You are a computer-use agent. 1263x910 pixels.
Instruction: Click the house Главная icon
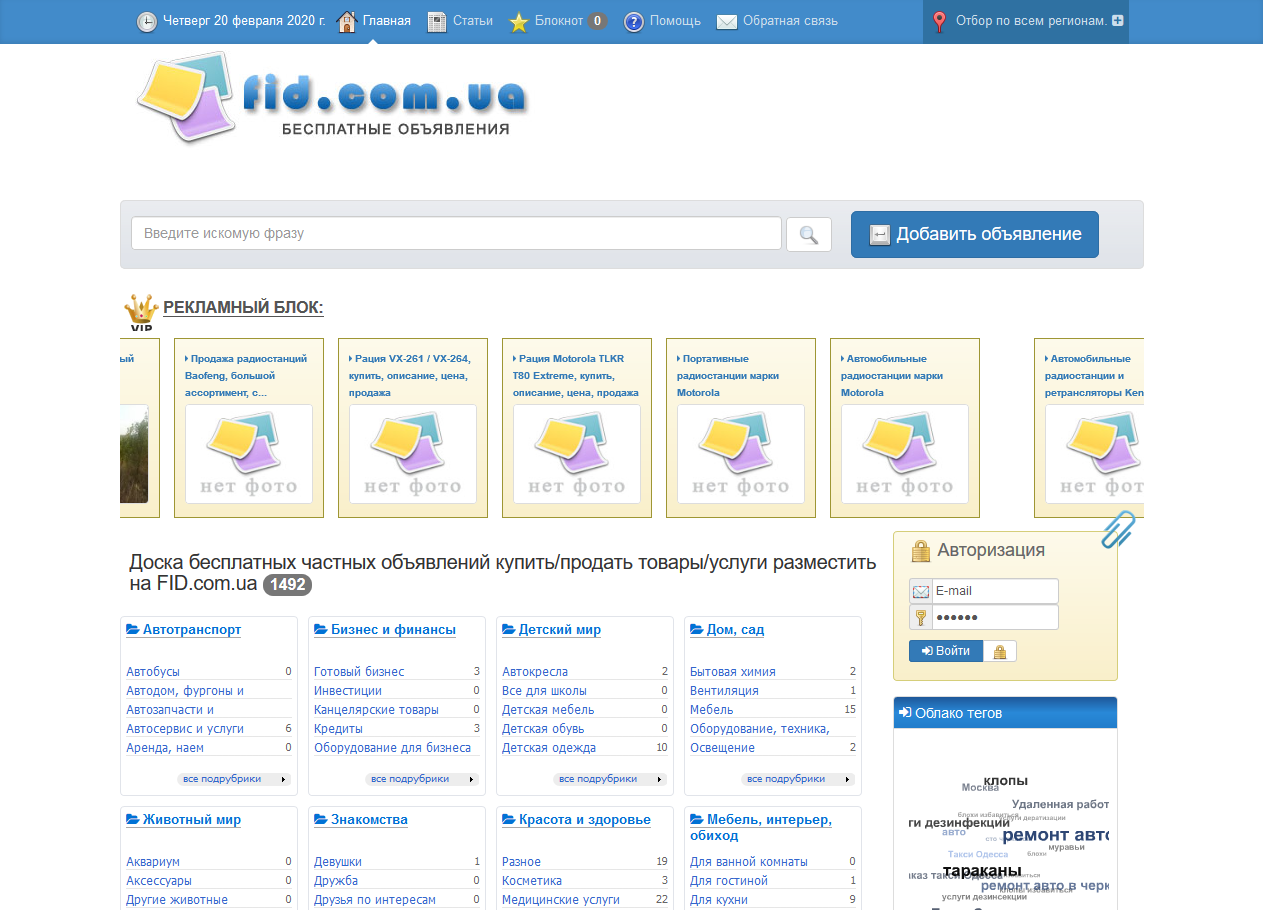click(x=347, y=22)
